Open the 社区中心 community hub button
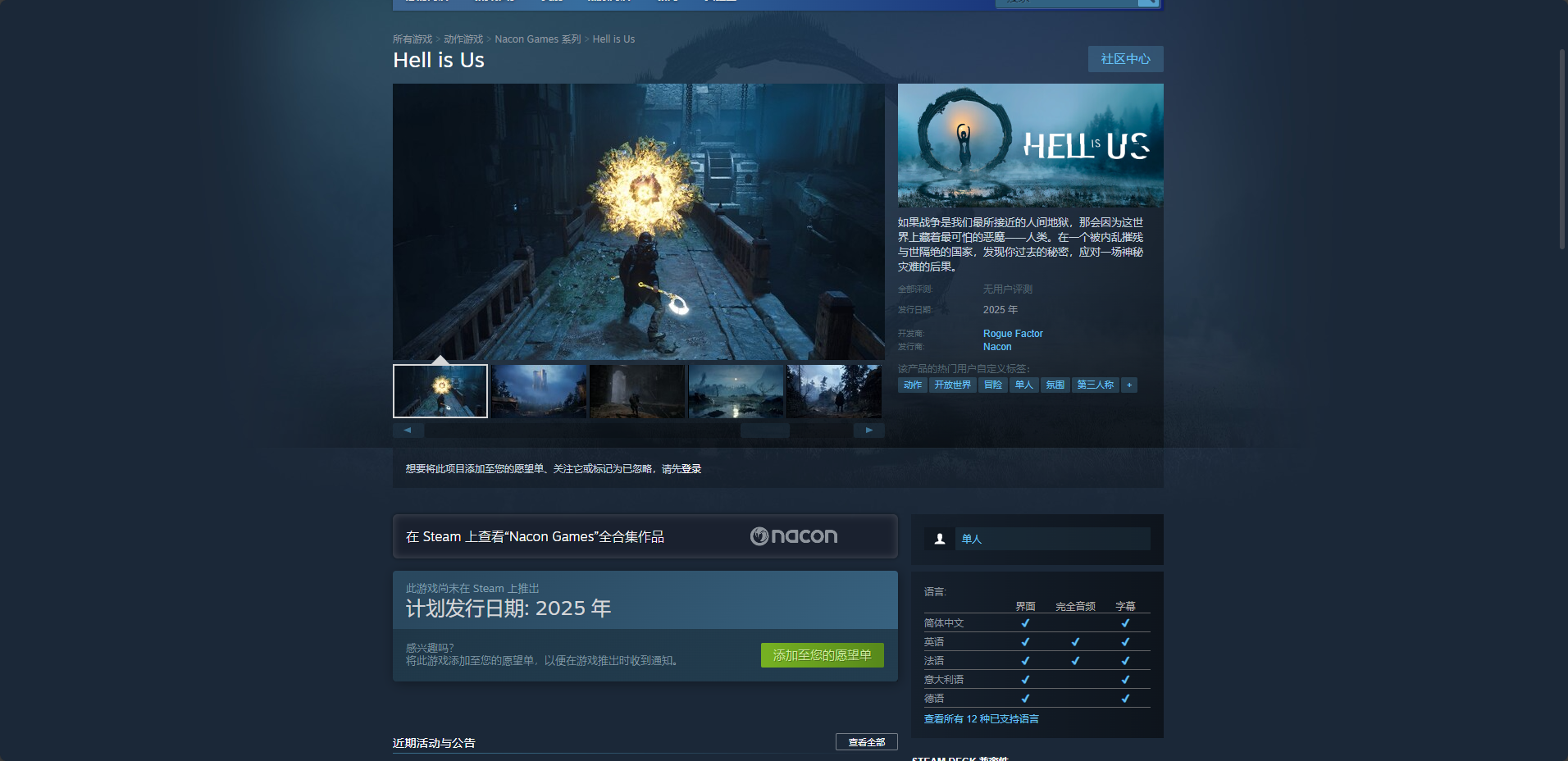Screen dimensions: 1568x761 [x=1125, y=59]
